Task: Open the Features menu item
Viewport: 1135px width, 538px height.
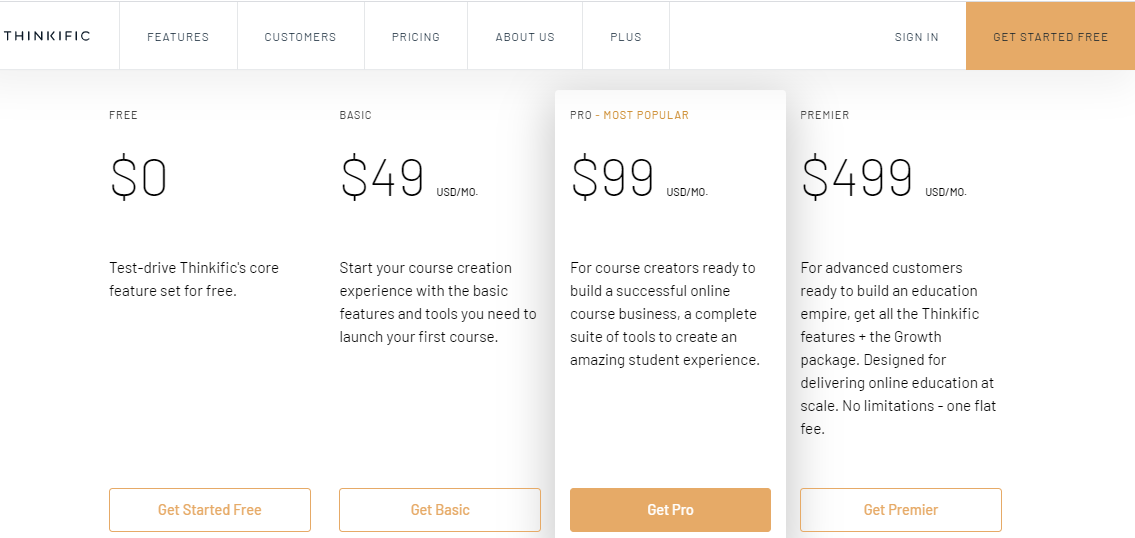Action: [x=178, y=37]
